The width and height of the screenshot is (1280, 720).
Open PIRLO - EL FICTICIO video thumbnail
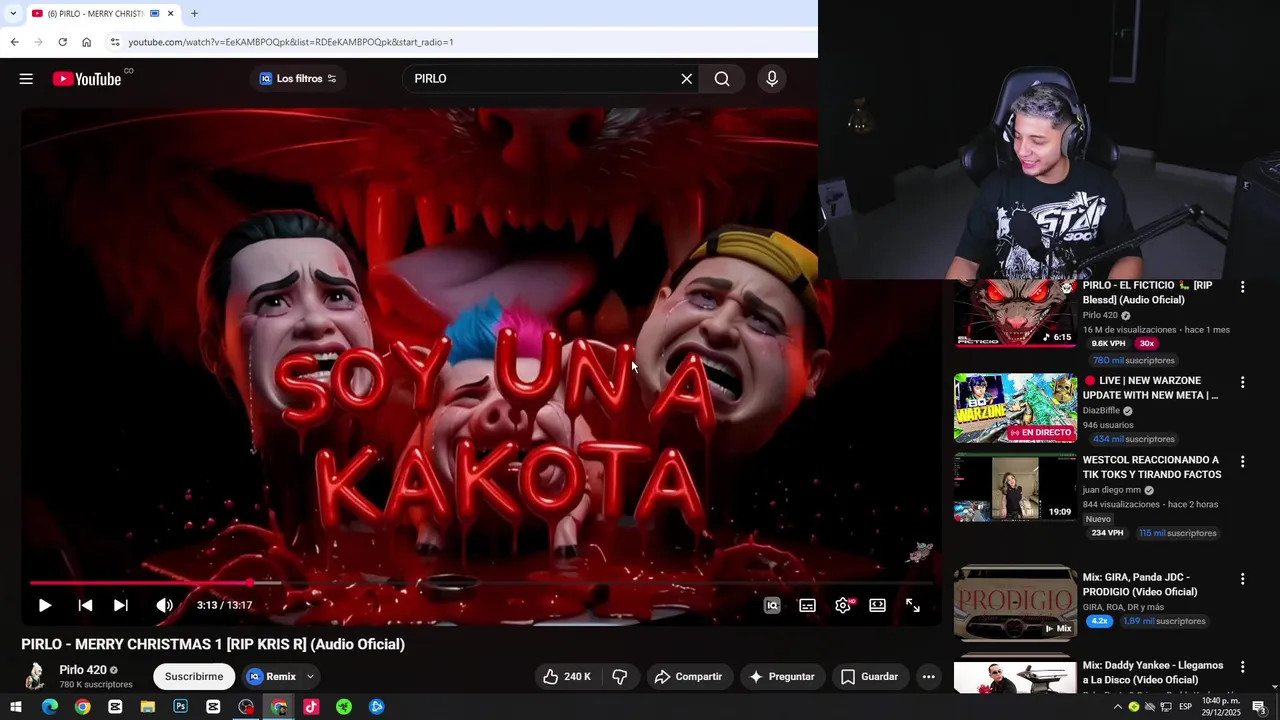click(1015, 313)
